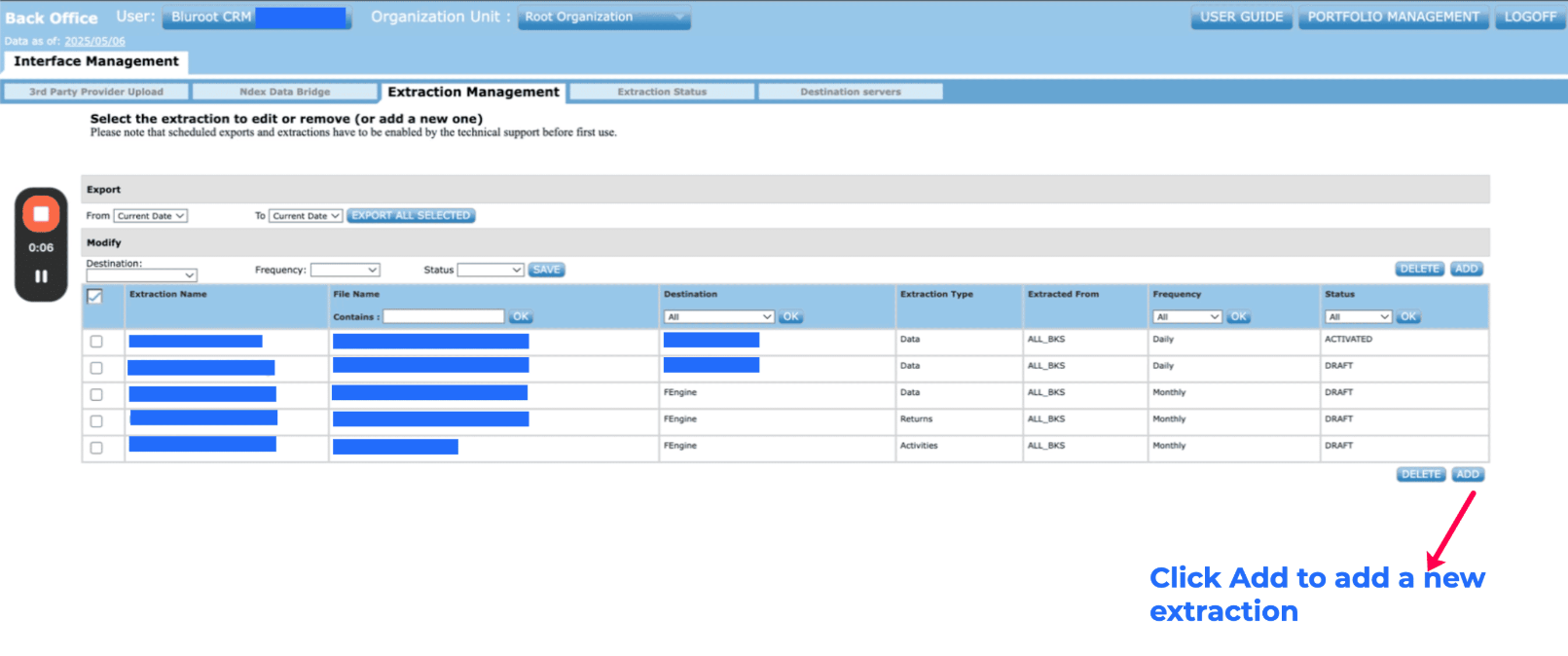Click the File Name Contains input field
Image resolution: width=1568 pixels, height=656 pixels.
coord(444,317)
